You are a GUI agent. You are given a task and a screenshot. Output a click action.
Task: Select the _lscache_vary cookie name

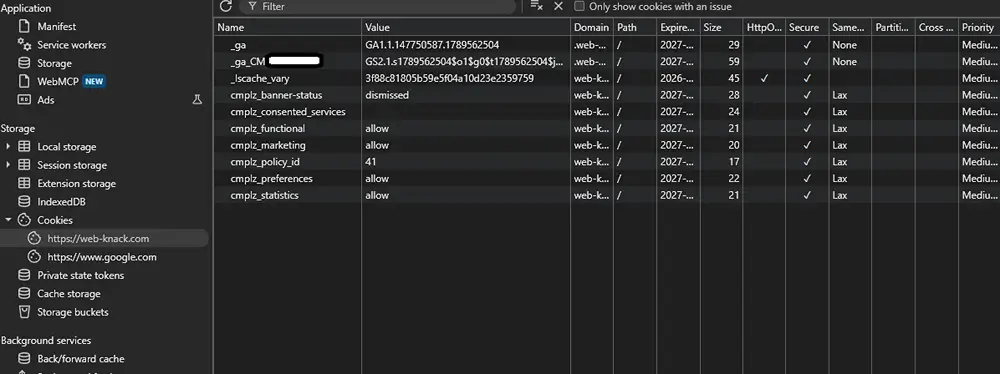point(260,78)
